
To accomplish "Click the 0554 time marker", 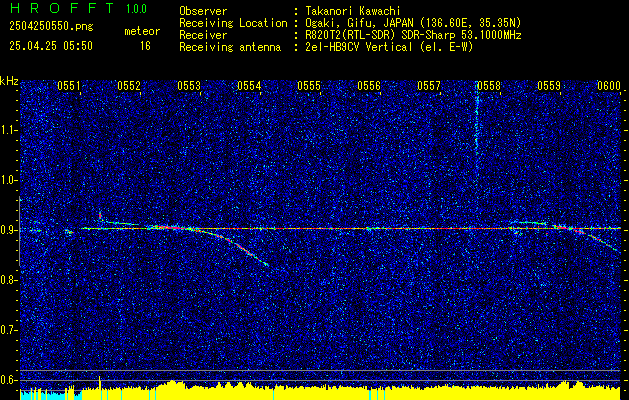I will [x=249, y=86].
